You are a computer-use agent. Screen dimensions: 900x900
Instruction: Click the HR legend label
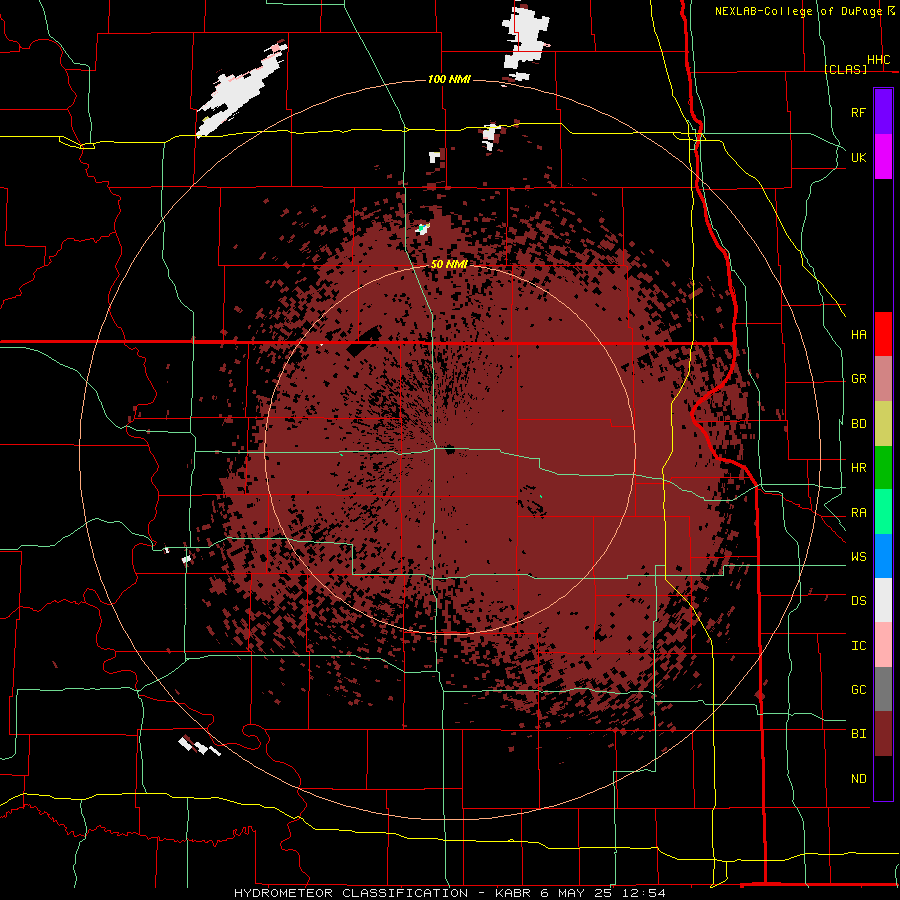(x=858, y=468)
